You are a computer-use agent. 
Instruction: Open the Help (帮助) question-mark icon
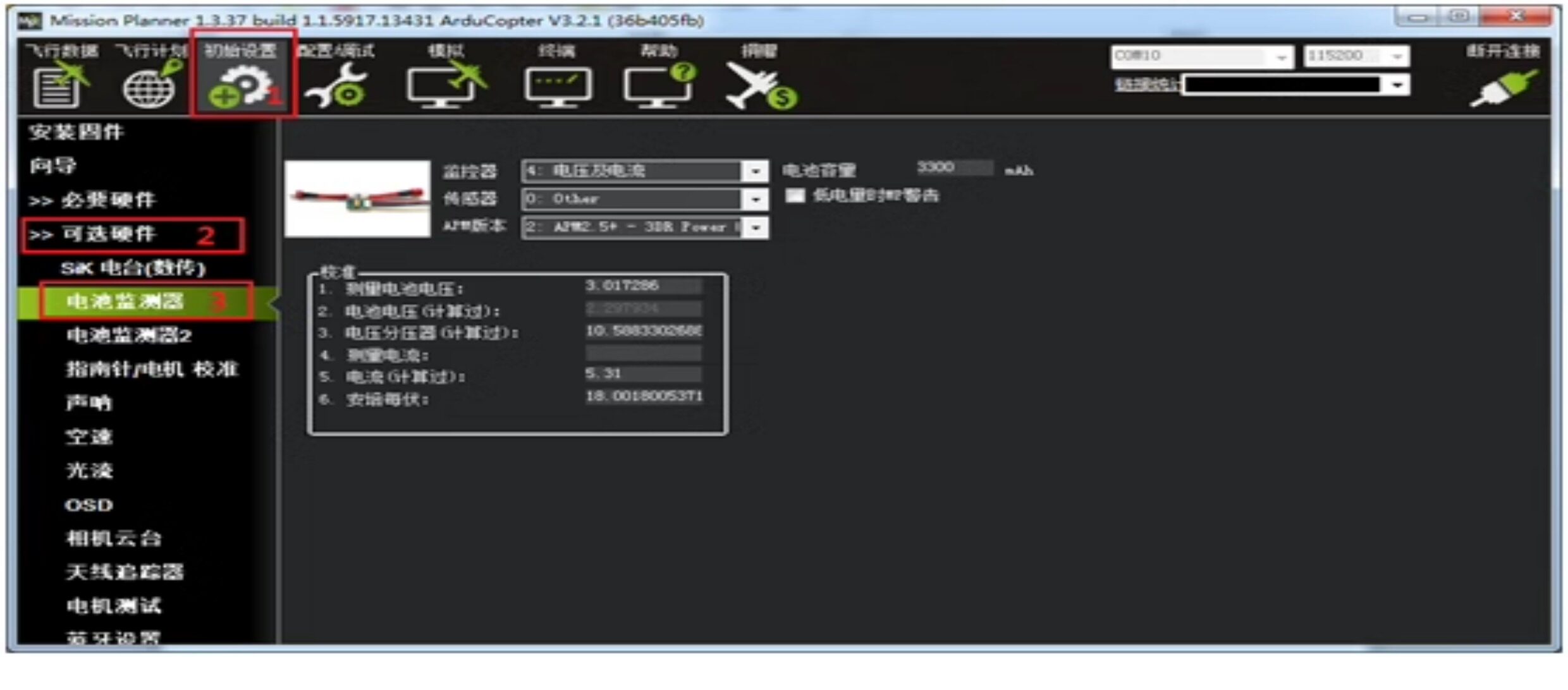(x=659, y=85)
